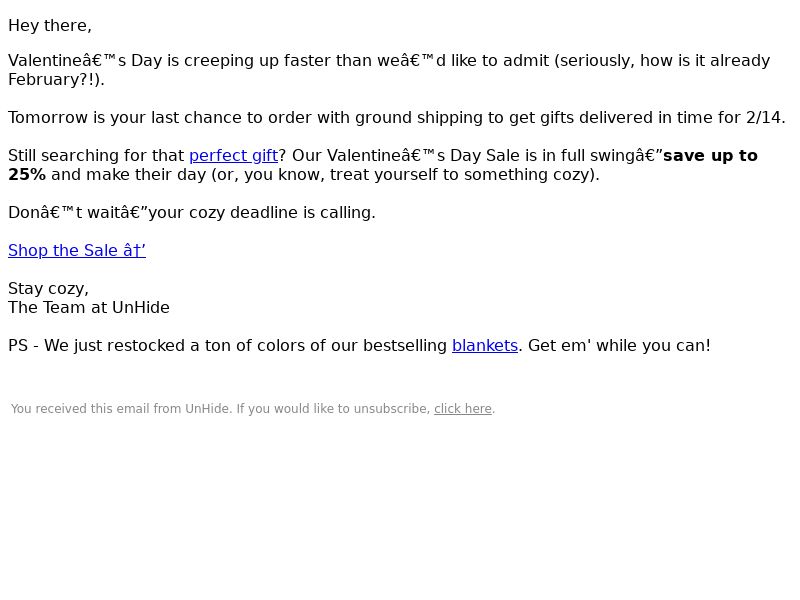Open the "perfect gift" link

[x=233, y=156]
